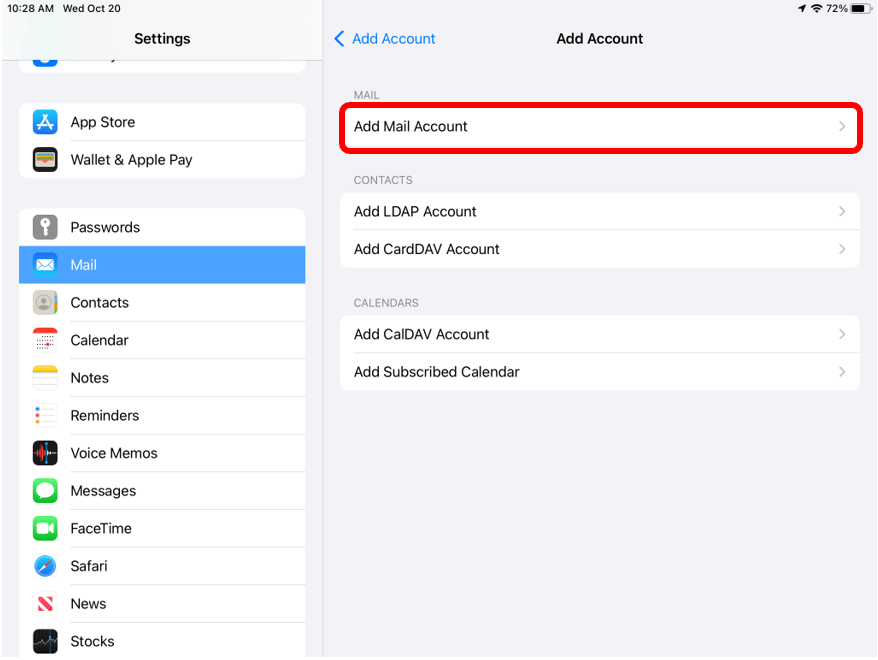
Task: Tap the Wallet & Apple Pay icon
Action: click(x=45, y=160)
